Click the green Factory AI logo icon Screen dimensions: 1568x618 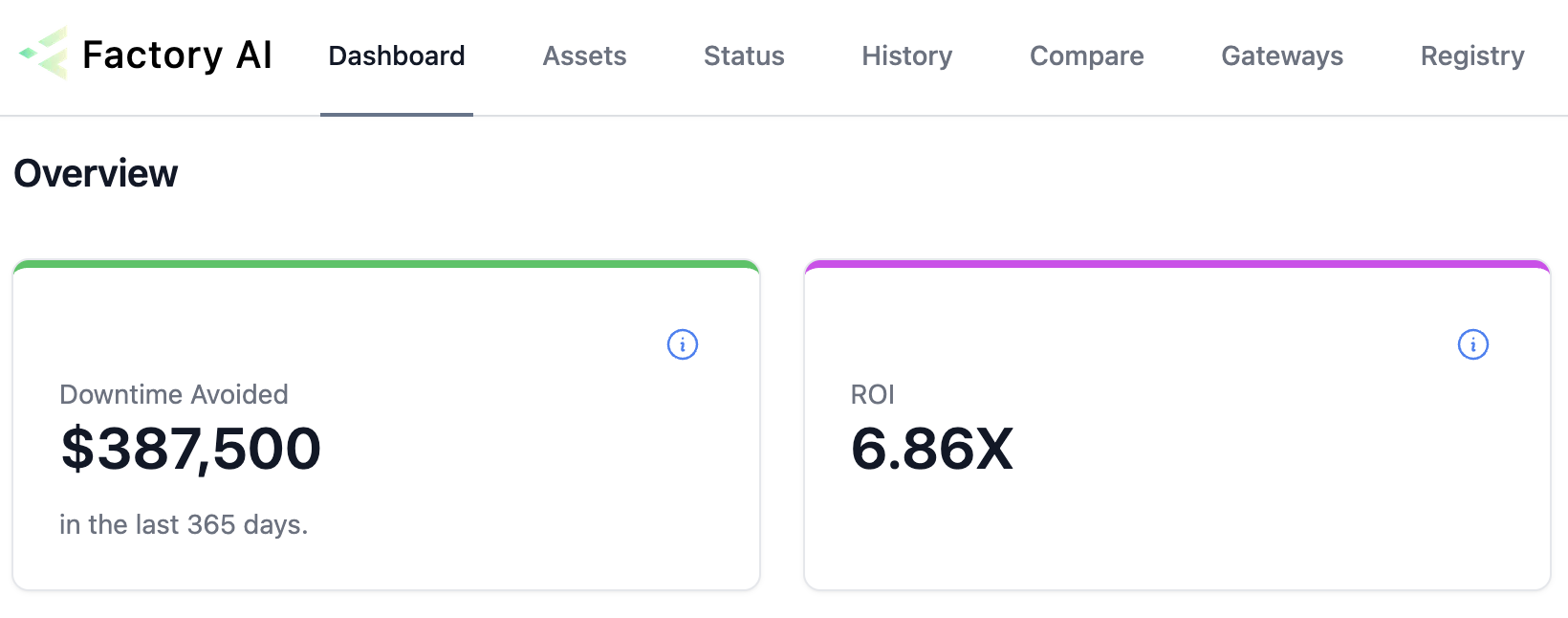pyautogui.click(x=44, y=54)
